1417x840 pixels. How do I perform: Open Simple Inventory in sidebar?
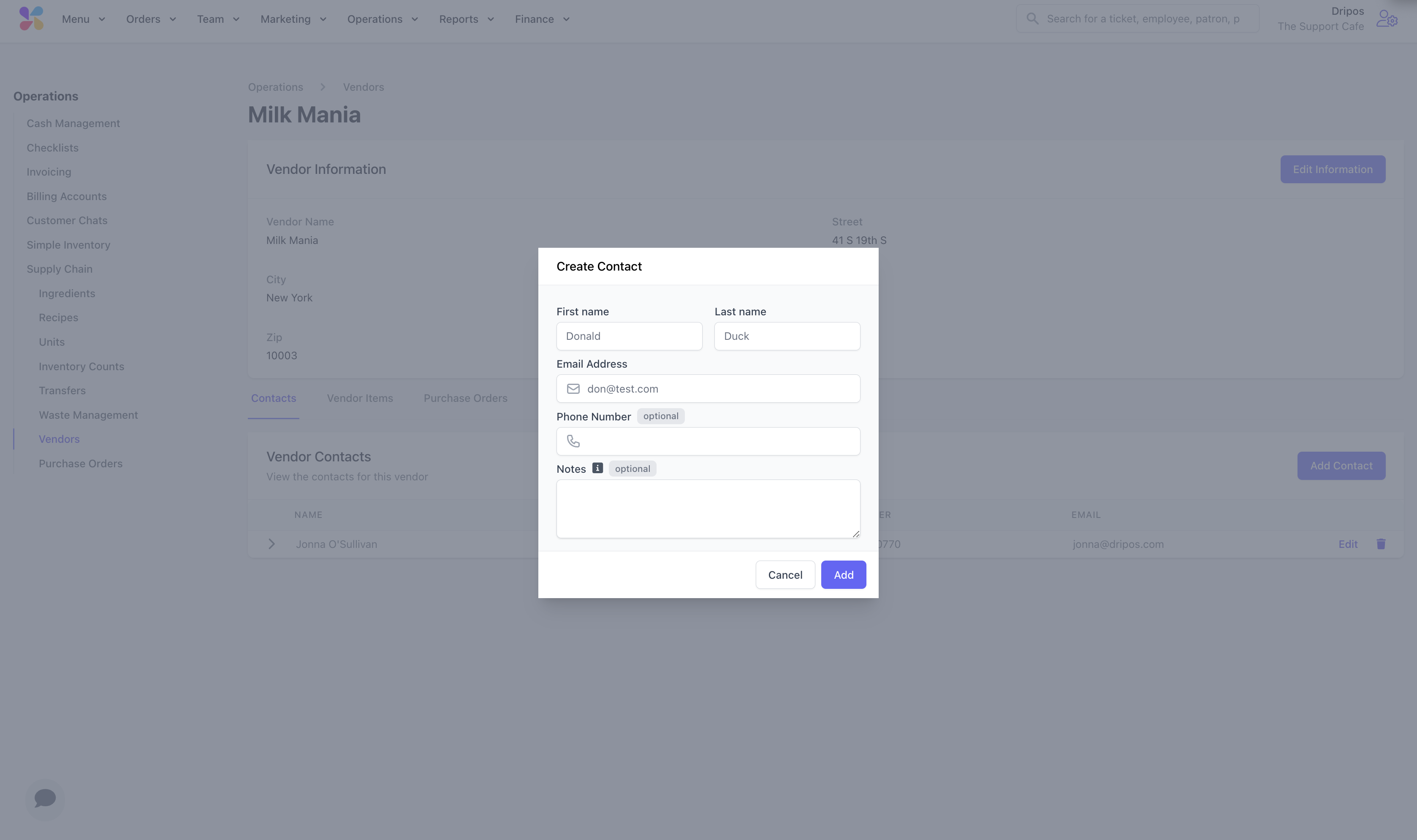tap(68, 245)
